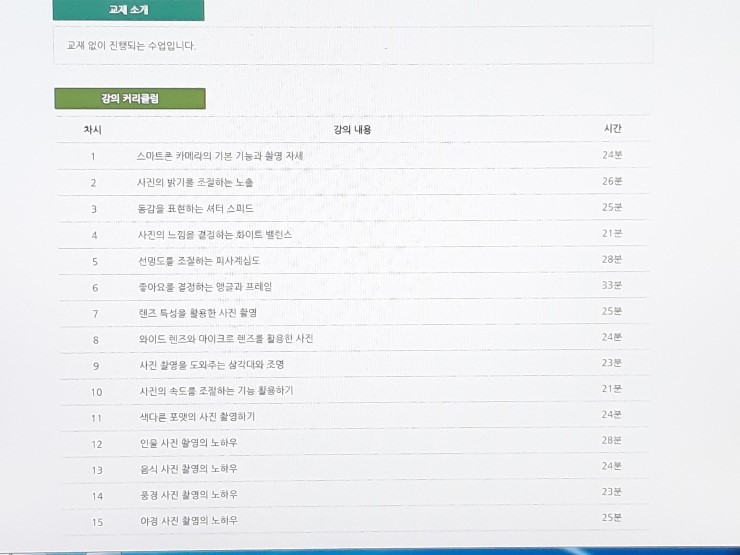This screenshot has height=555, width=740.
Task: Click lecture number 14 in 차시 column
Action: tap(97, 496)
